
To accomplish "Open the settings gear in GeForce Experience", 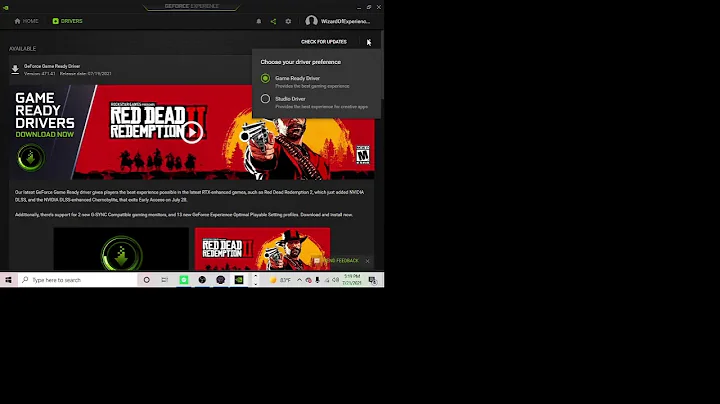I will (x=288, y=21).
